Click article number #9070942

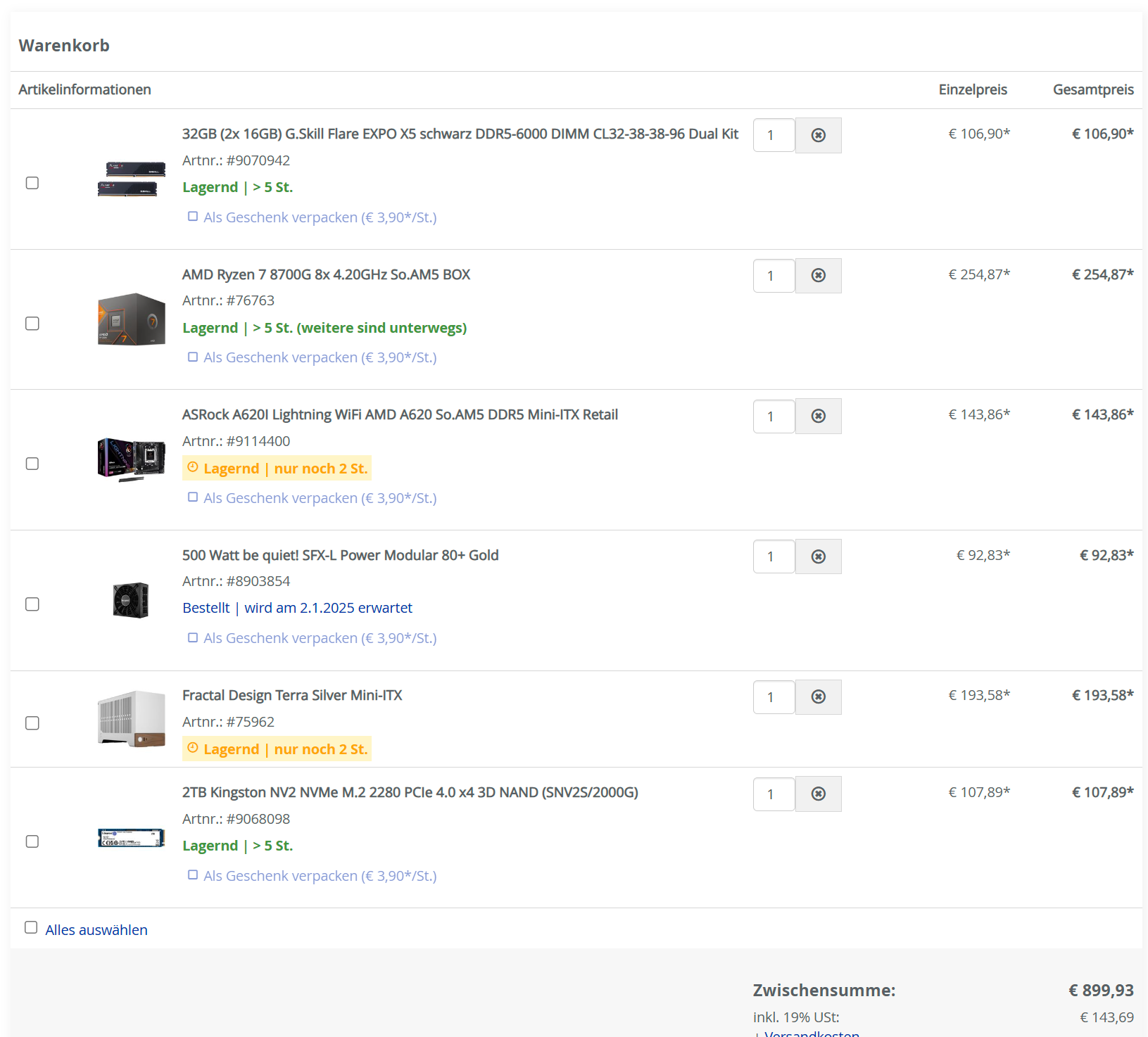(x=258, y=160)
